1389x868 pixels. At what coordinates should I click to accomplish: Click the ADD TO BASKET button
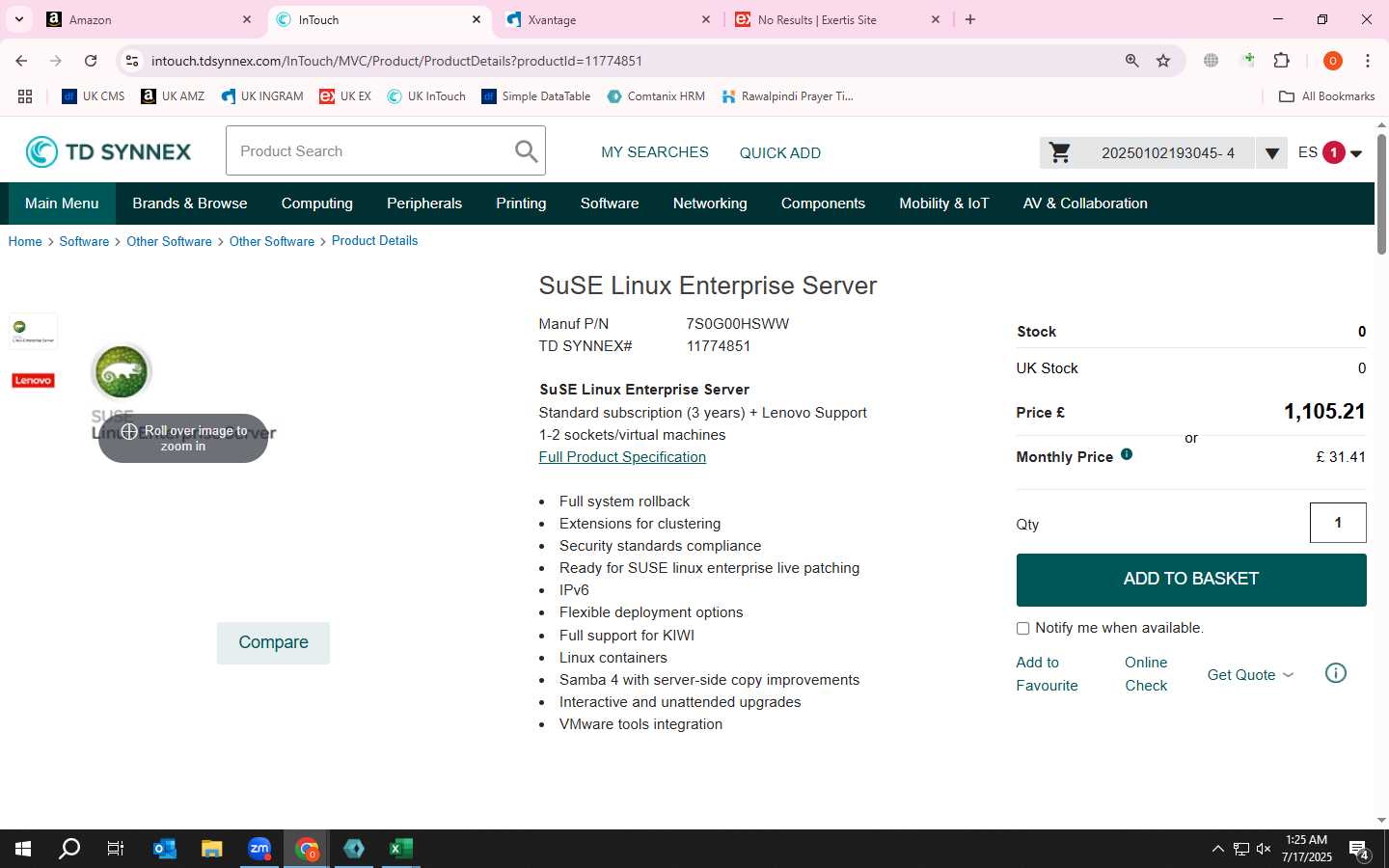[x=1191, y=580]
